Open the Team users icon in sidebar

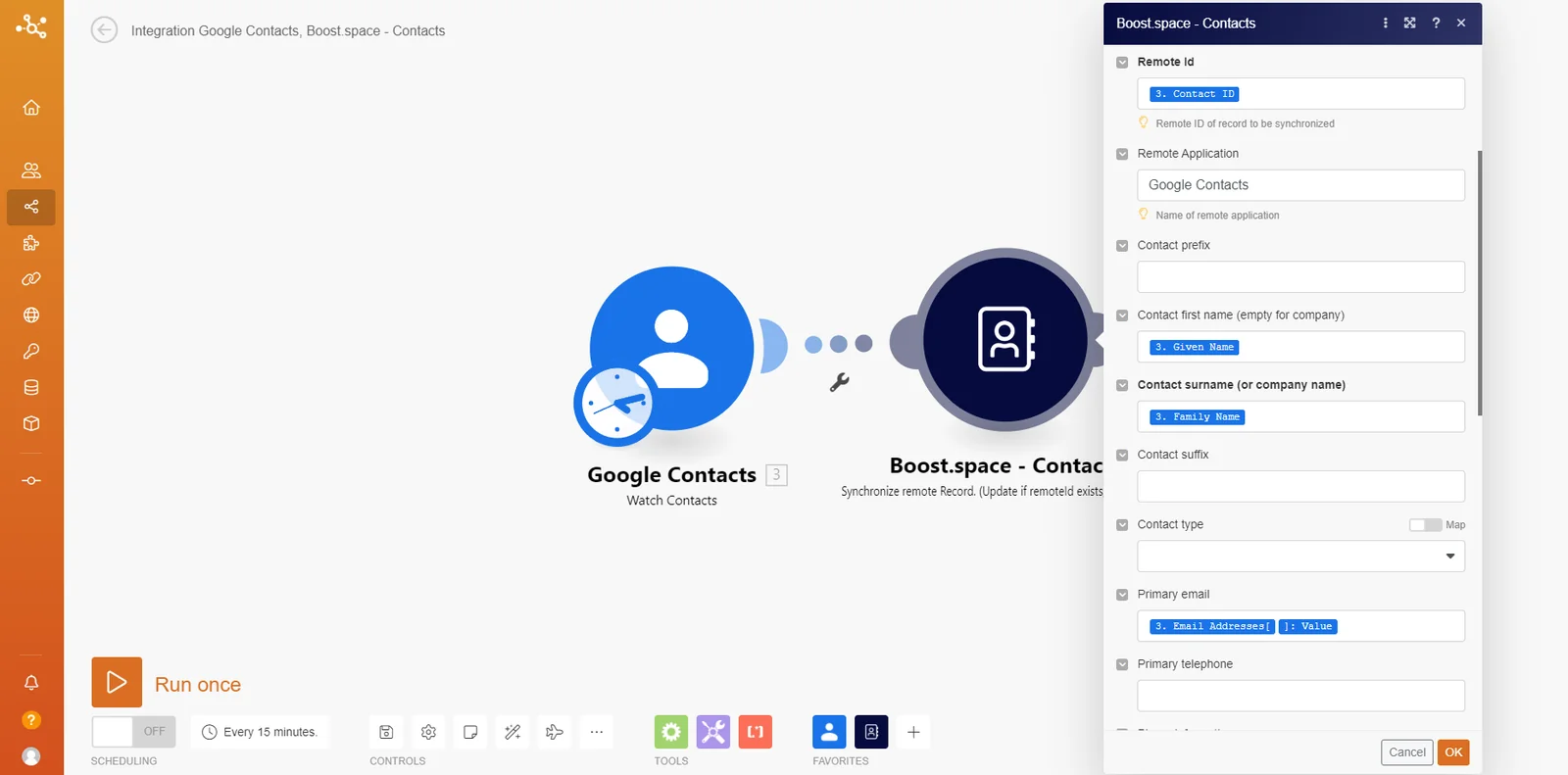pyautogui.click(x=31, y=170)
